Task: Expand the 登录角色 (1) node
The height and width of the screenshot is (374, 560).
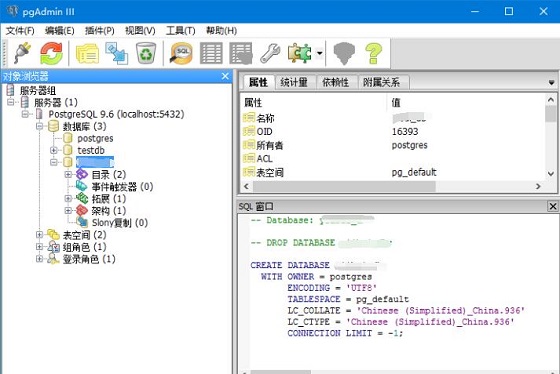Action: 40,259
